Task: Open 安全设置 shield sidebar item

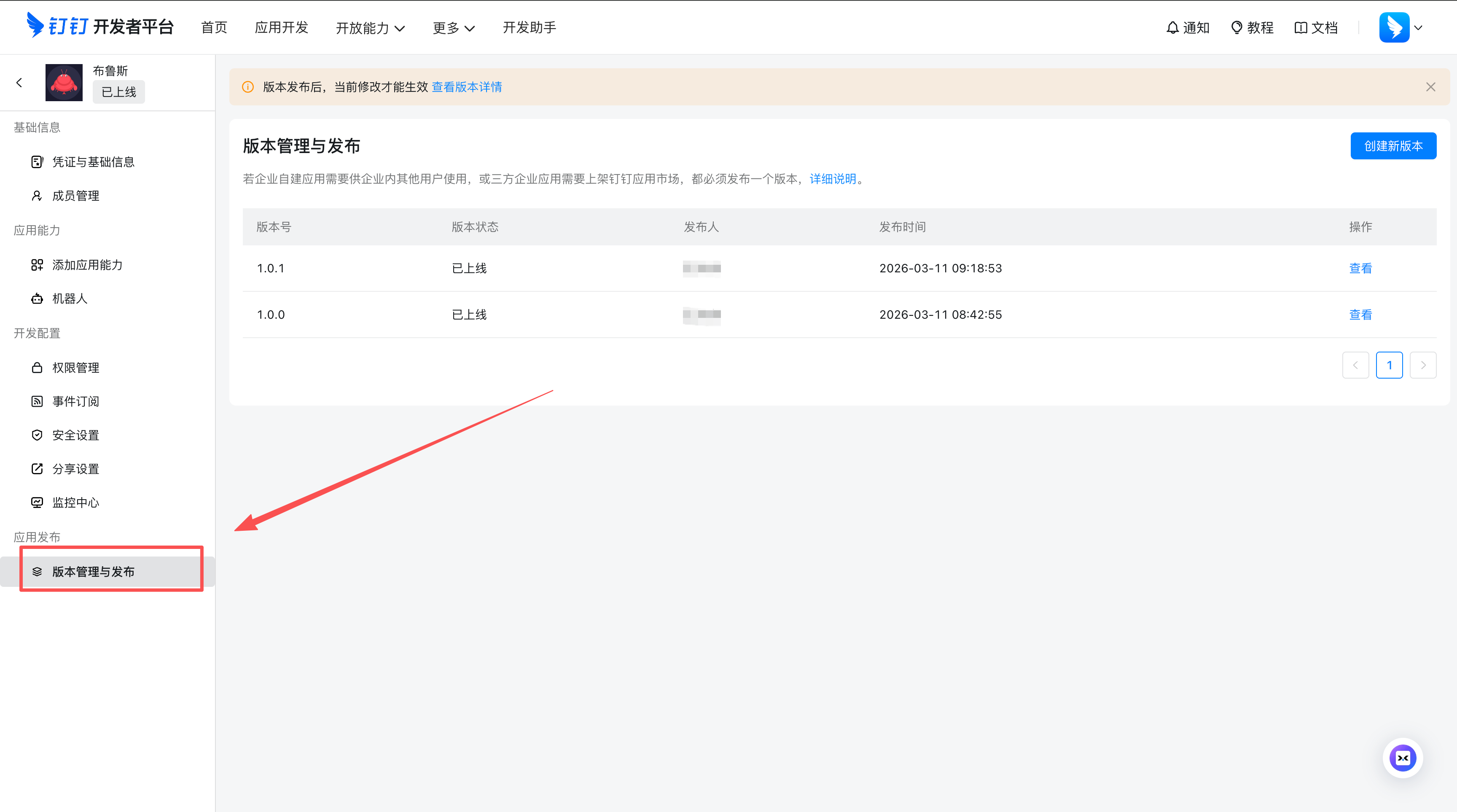Action: (75, 435)
